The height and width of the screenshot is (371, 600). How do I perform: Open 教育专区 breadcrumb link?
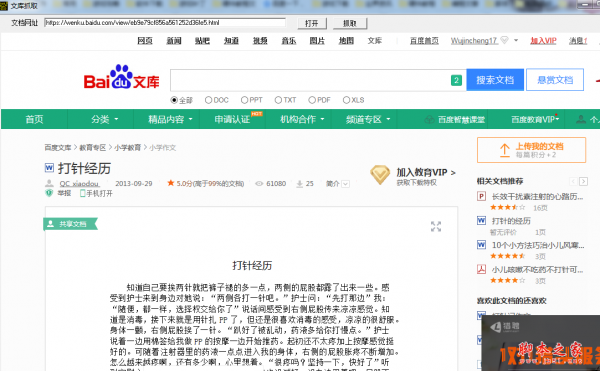coord(93,148)
